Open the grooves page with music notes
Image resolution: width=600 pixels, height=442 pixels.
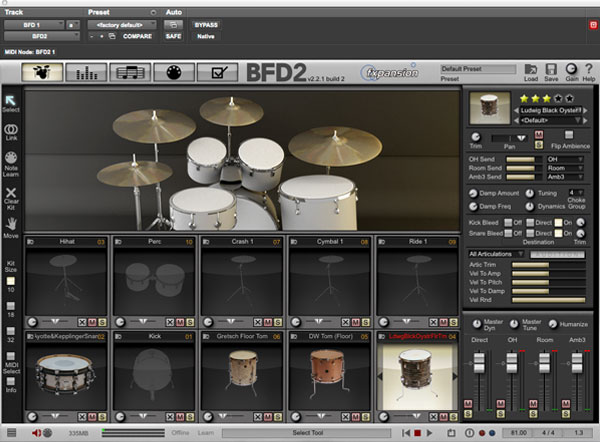(x=130, y=71)
